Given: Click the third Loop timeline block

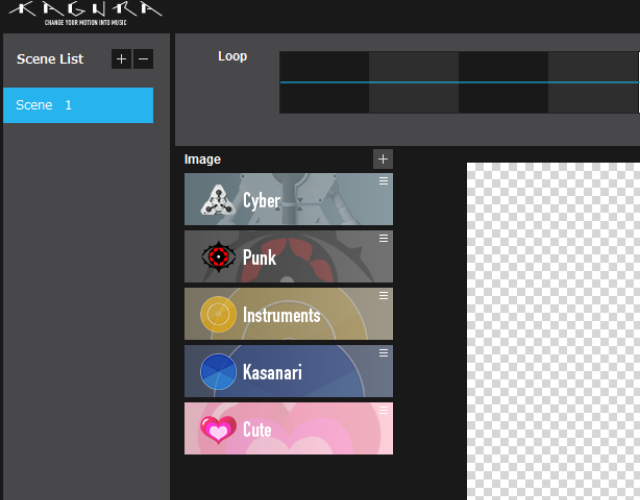Looking at the screenshot, I should (503, 82).
